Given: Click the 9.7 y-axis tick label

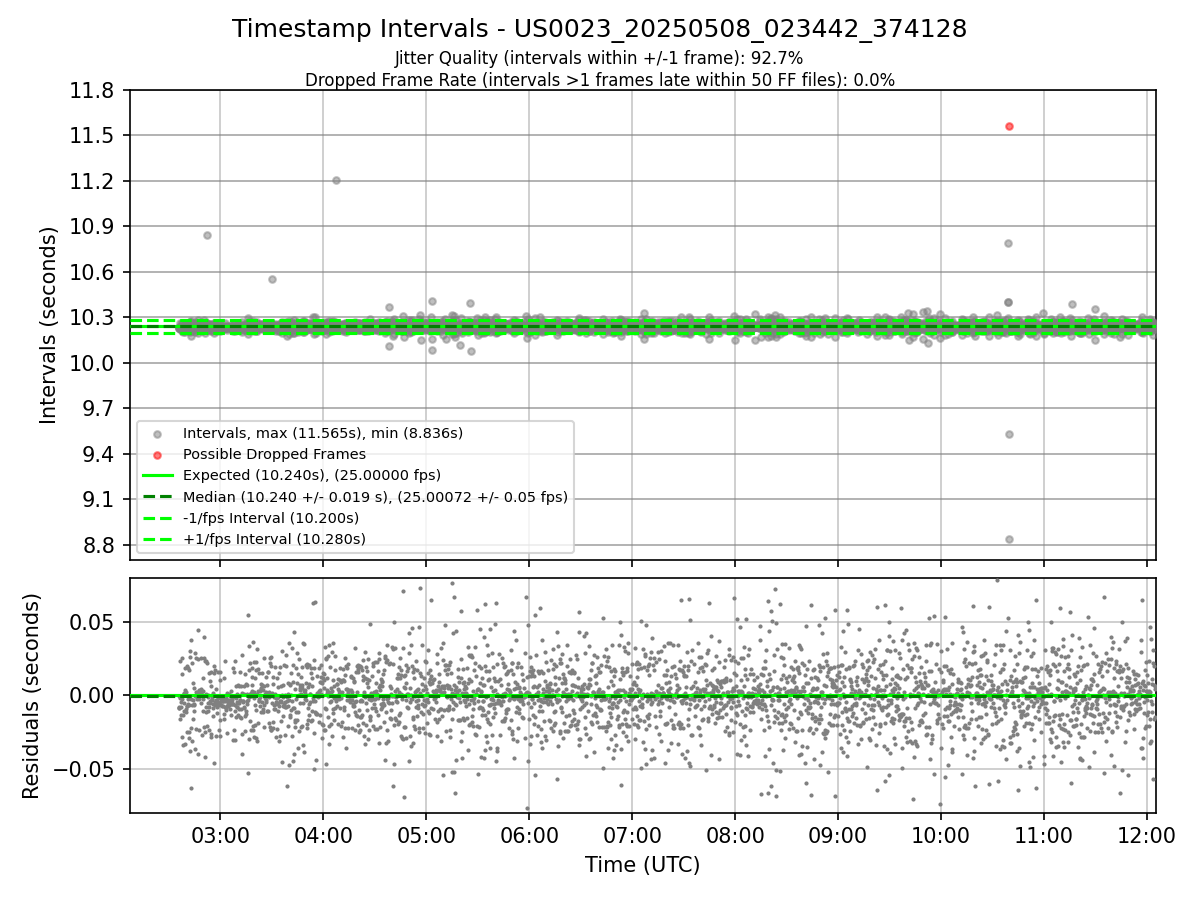Looking at the screenshot, I should (96, 409).
